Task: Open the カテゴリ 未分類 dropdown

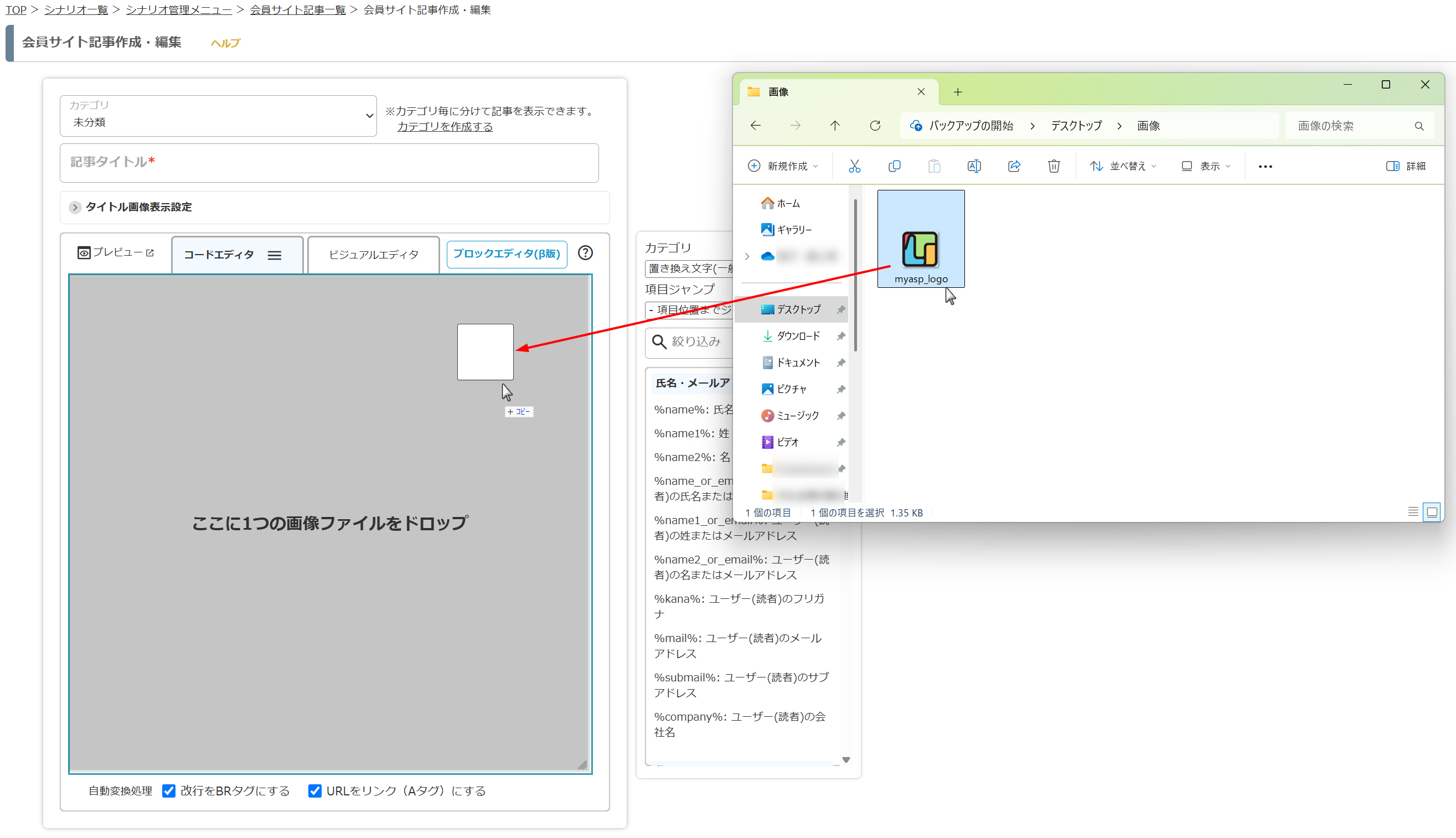Action: pos(218,116)
